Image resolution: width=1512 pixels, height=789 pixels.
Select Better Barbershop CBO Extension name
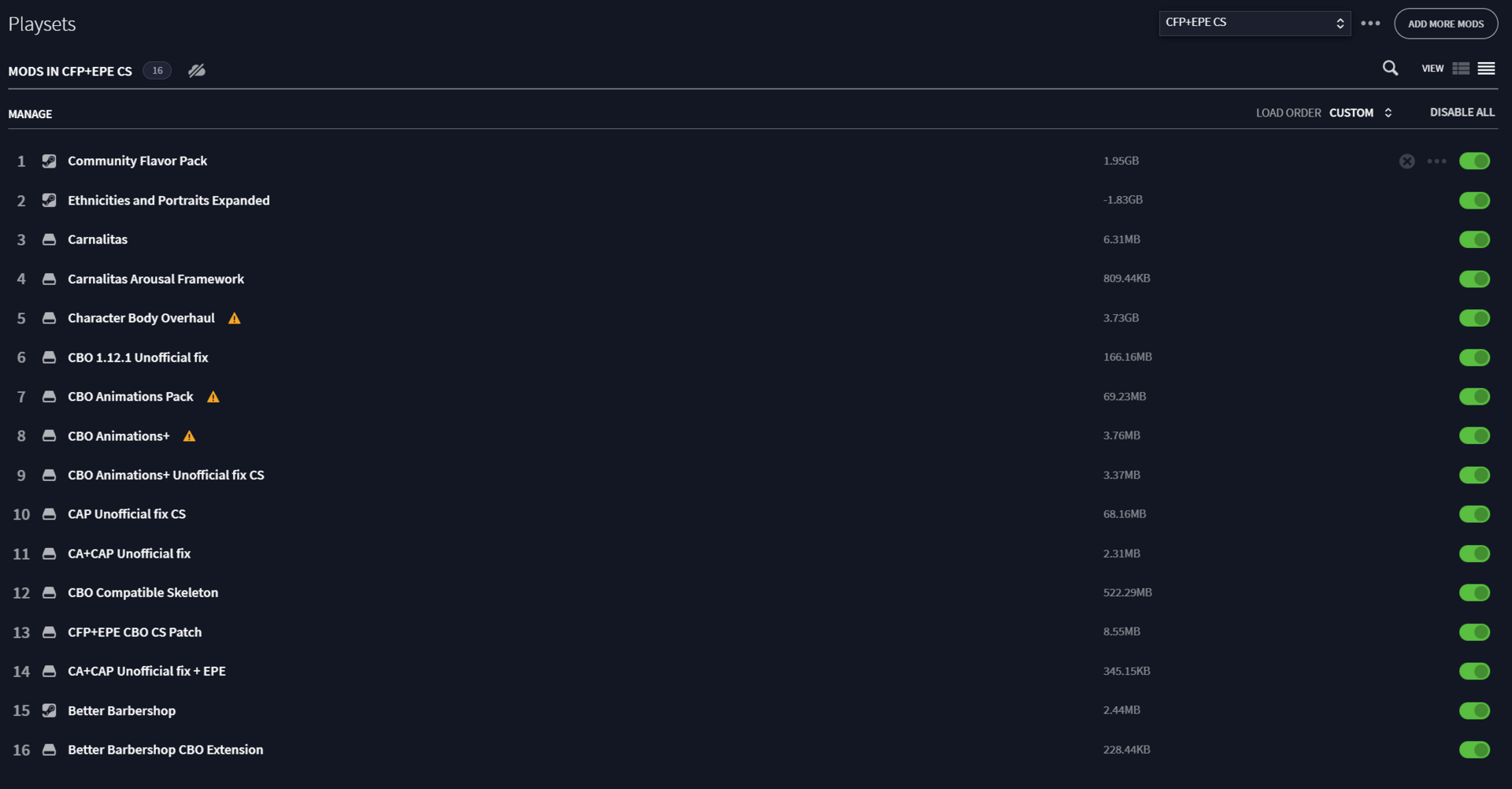click(x=165, y=750)
